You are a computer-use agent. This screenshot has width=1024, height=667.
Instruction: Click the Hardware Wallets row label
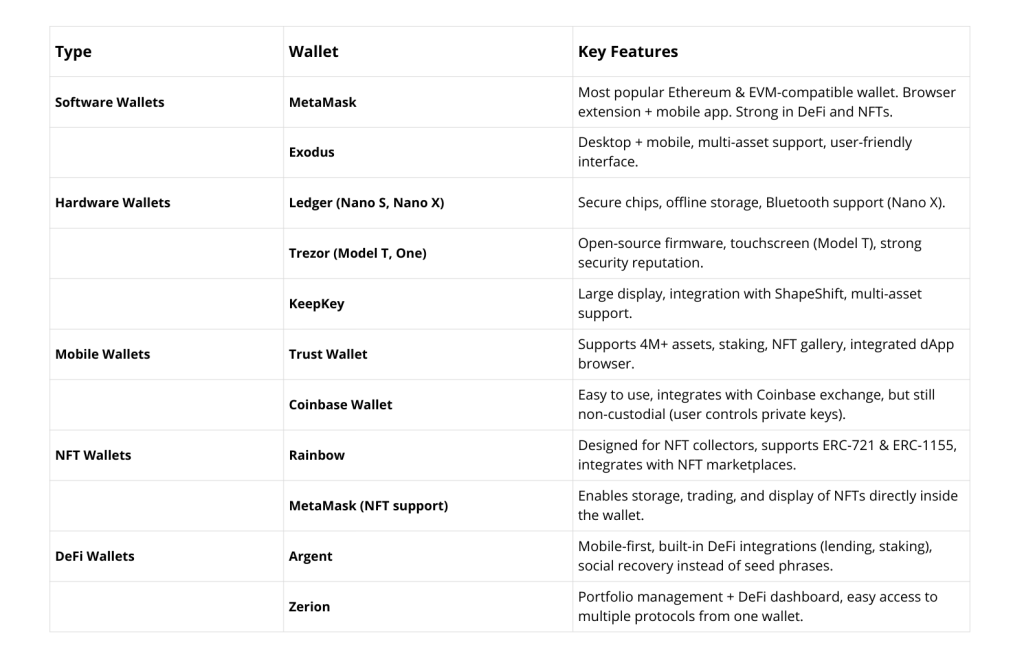click(x=113, y=203)
